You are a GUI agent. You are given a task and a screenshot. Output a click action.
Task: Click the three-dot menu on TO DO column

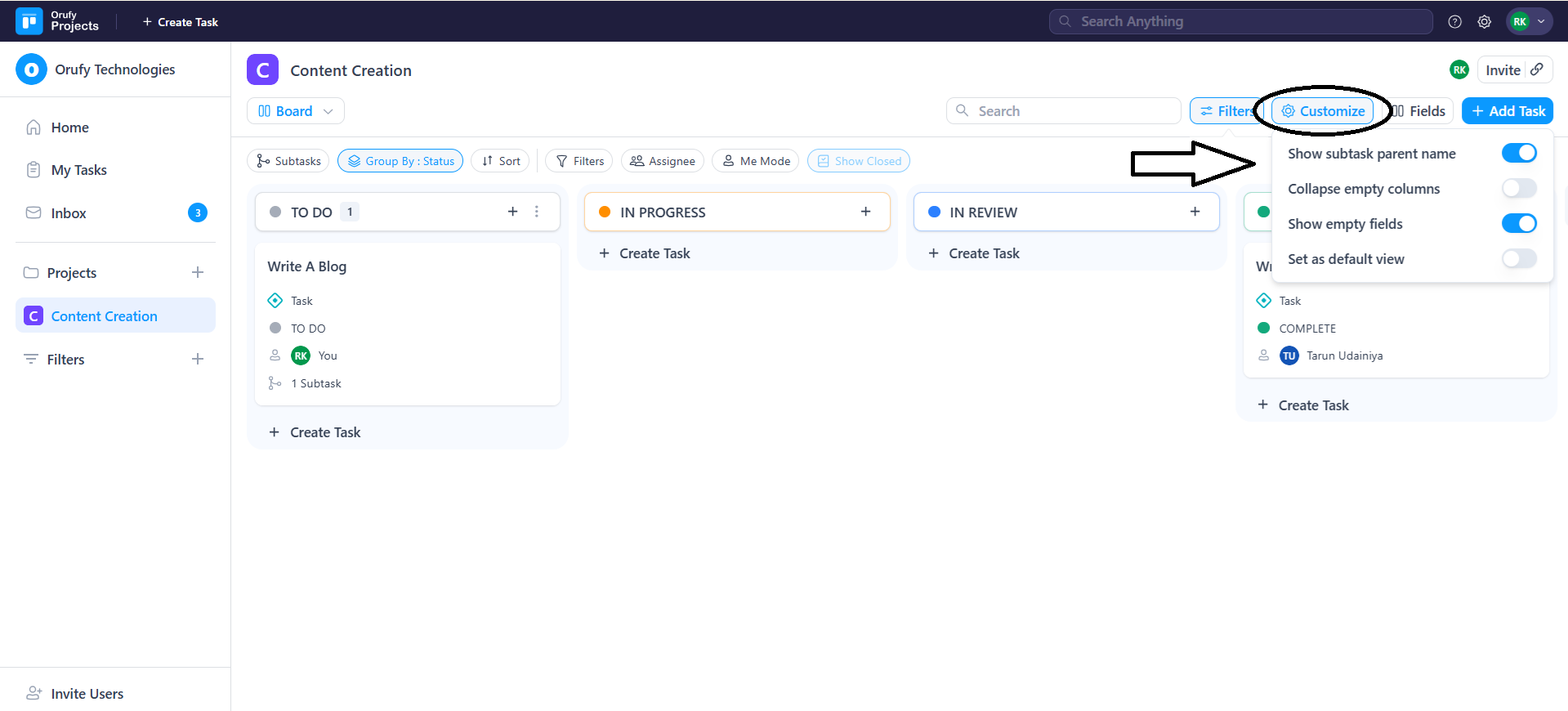[x=537, y=212]
